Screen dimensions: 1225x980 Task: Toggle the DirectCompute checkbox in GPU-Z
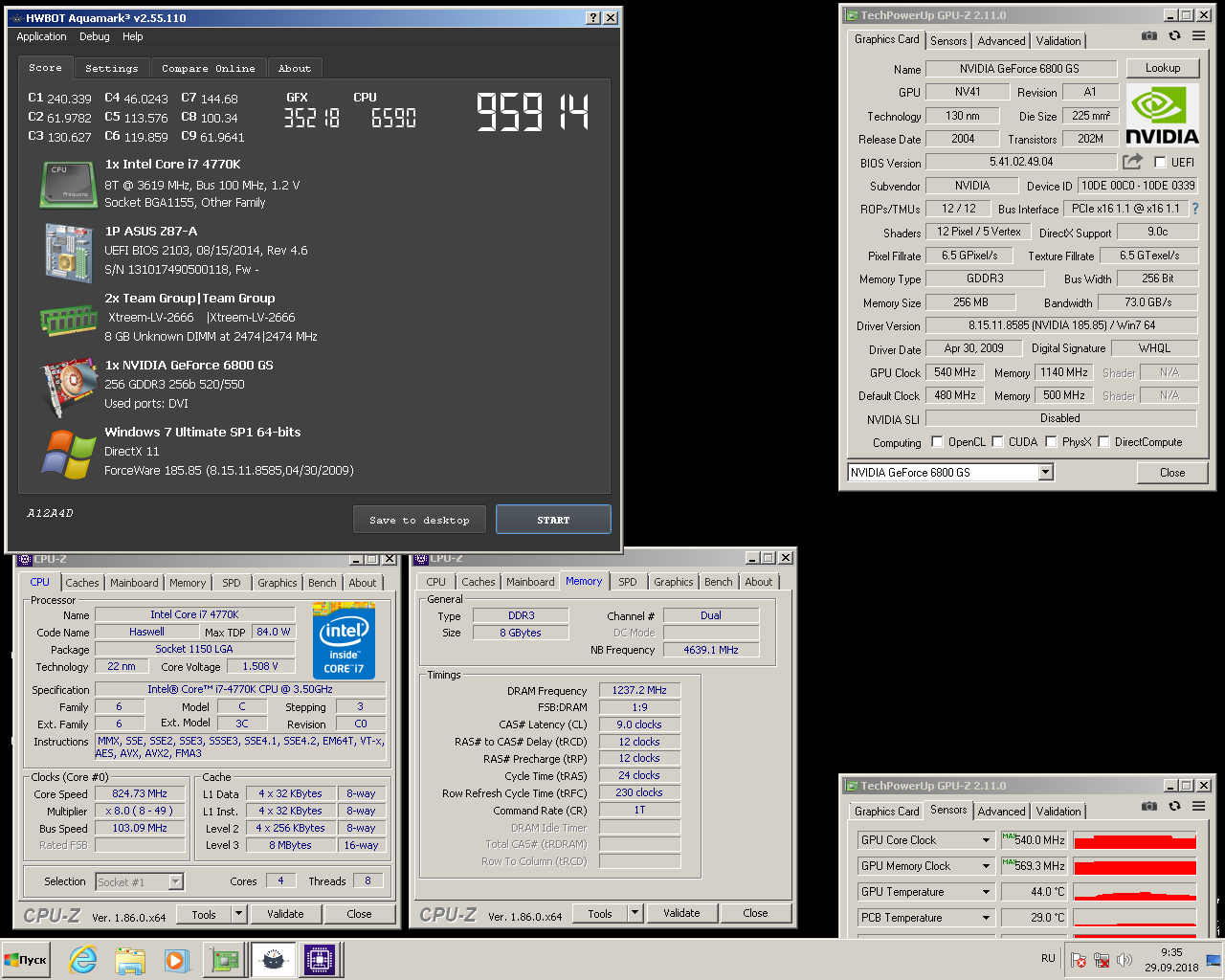pyautogui.click(x=1103, y=441)
